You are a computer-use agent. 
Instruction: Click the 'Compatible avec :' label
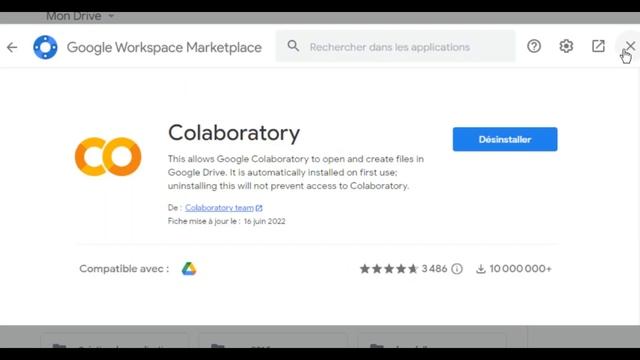click(124, 269)
